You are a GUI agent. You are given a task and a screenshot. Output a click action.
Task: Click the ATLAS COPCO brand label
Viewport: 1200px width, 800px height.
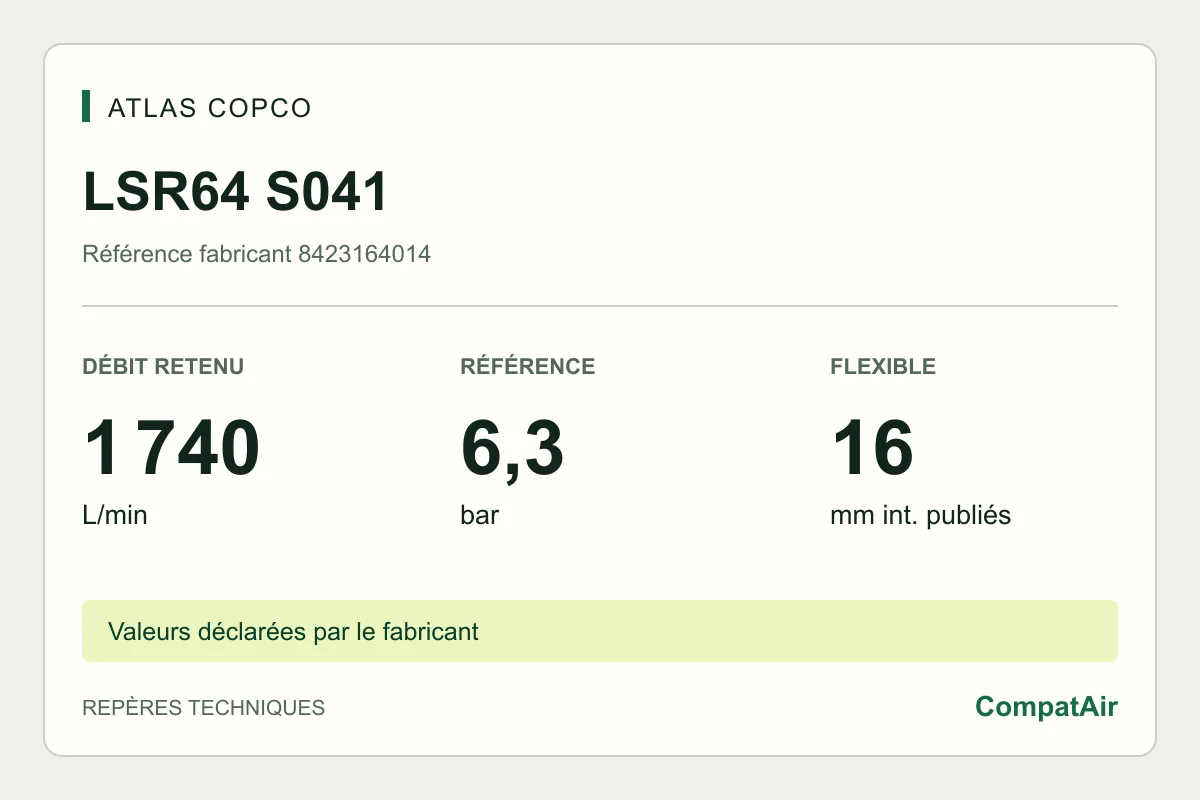tap(210, 108)
